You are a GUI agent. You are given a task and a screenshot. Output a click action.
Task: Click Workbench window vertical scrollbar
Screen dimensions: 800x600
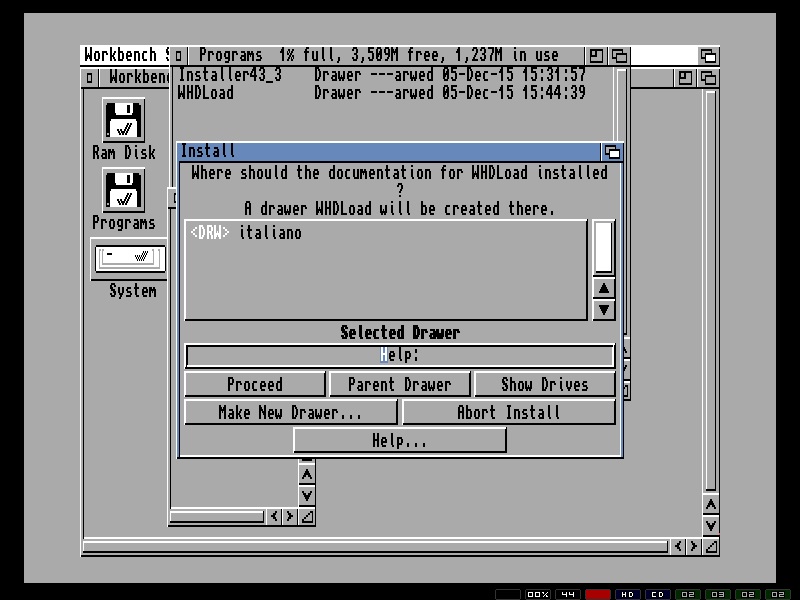(711, 291)
